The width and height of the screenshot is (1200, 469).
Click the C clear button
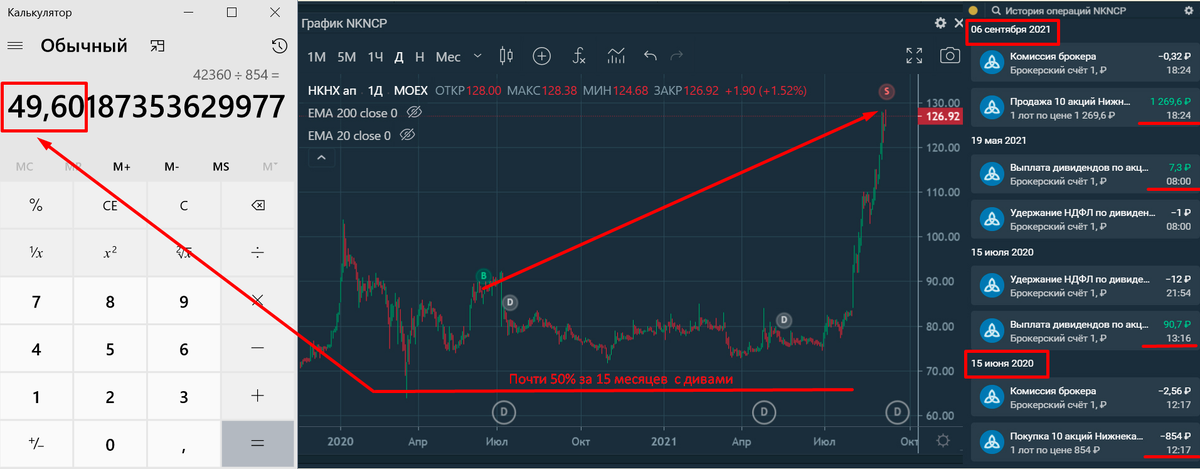pos(184,206)
